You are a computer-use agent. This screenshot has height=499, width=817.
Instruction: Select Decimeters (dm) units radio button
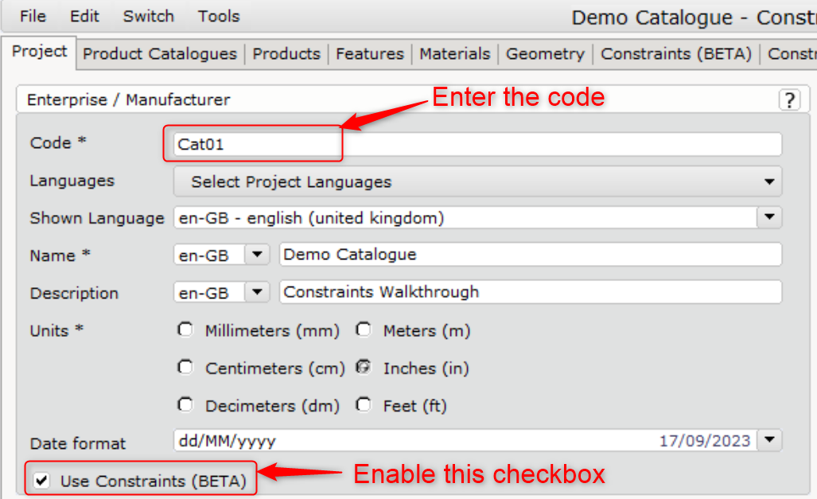tap(185, 405)
